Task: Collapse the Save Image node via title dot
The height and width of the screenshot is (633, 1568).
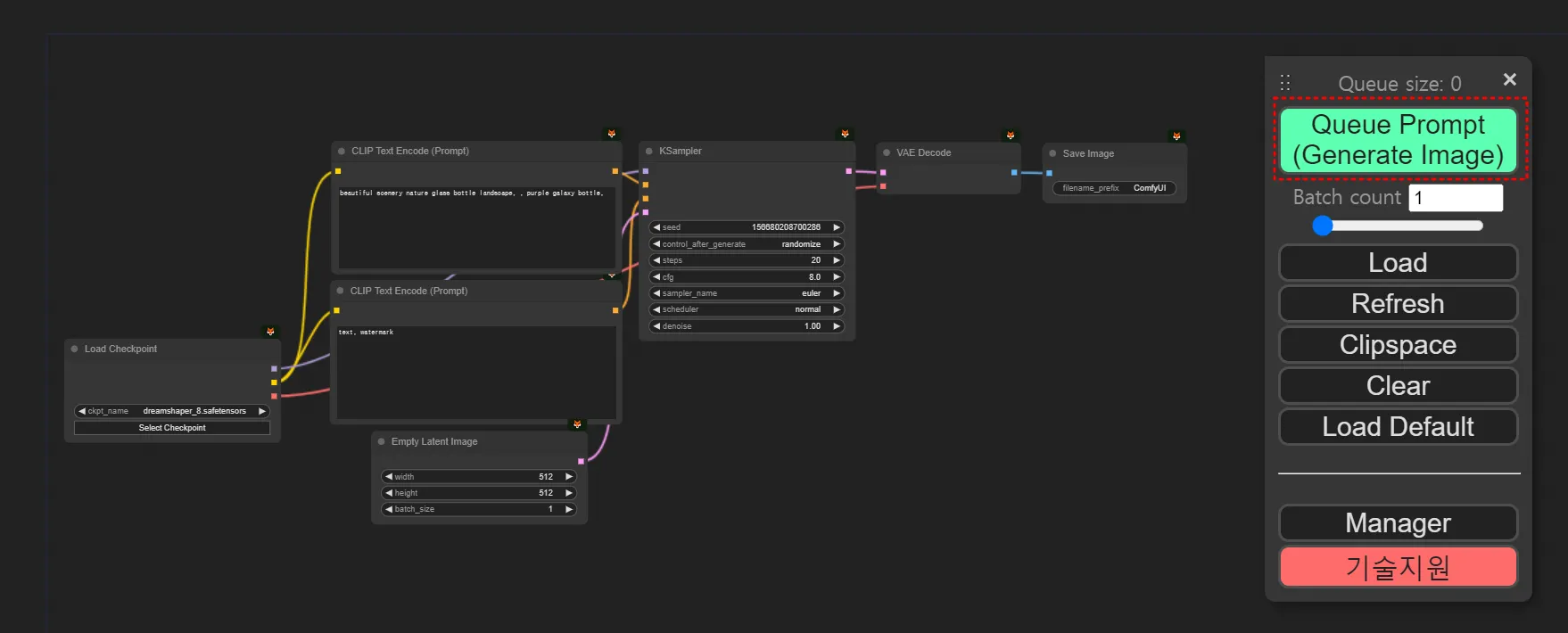Action: pos(1052,153)
